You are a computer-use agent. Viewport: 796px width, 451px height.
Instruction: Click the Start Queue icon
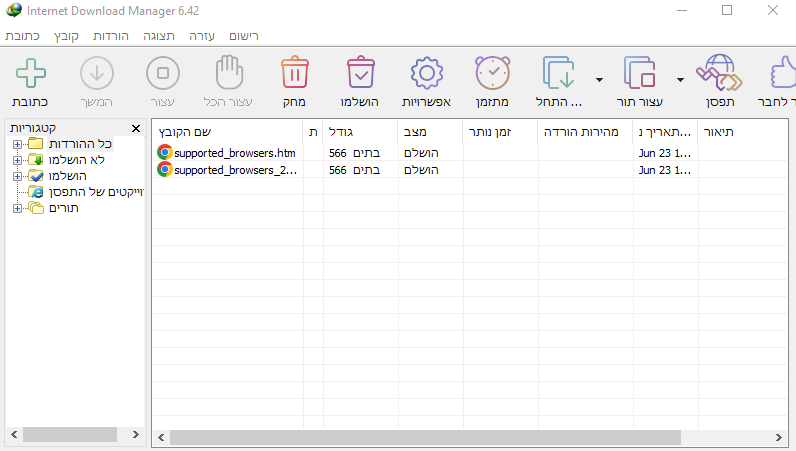[558, 73]
